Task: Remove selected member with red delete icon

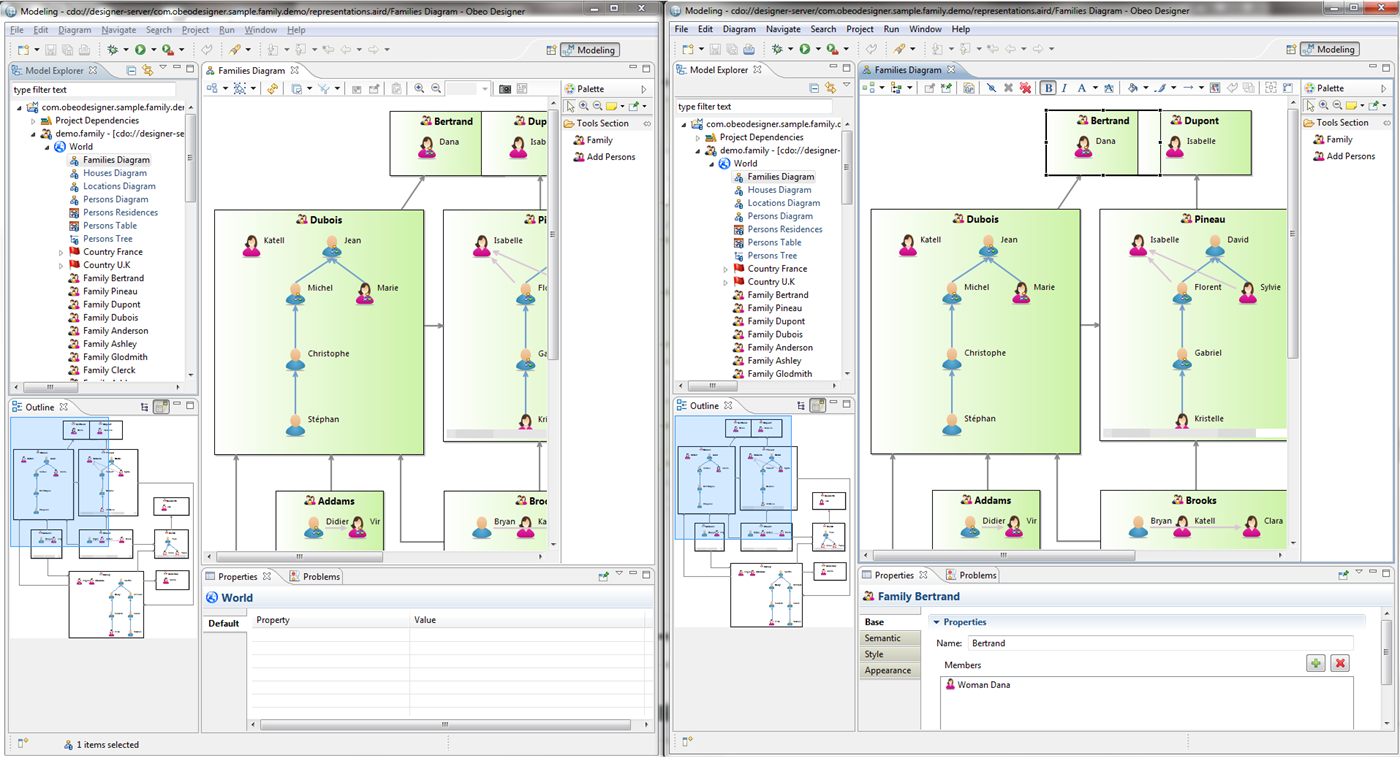Action: [x=1339, y=663]
